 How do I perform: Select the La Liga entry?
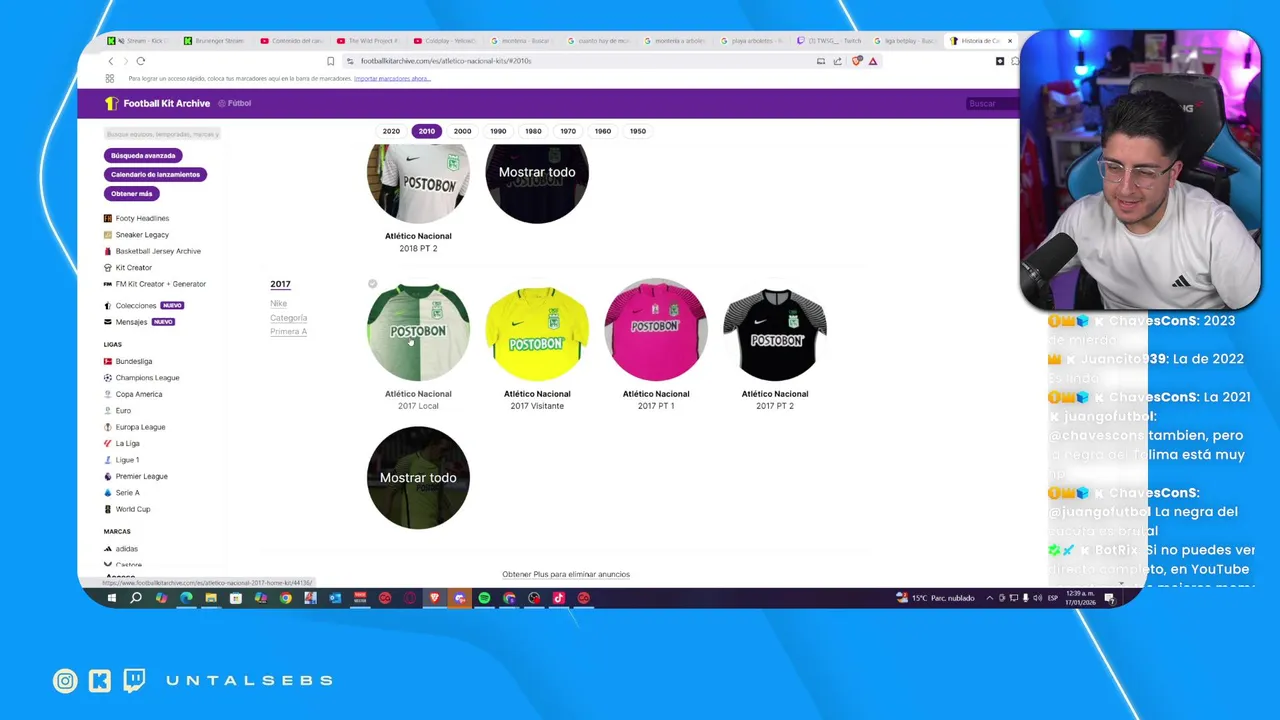click(x=126, y=443)
